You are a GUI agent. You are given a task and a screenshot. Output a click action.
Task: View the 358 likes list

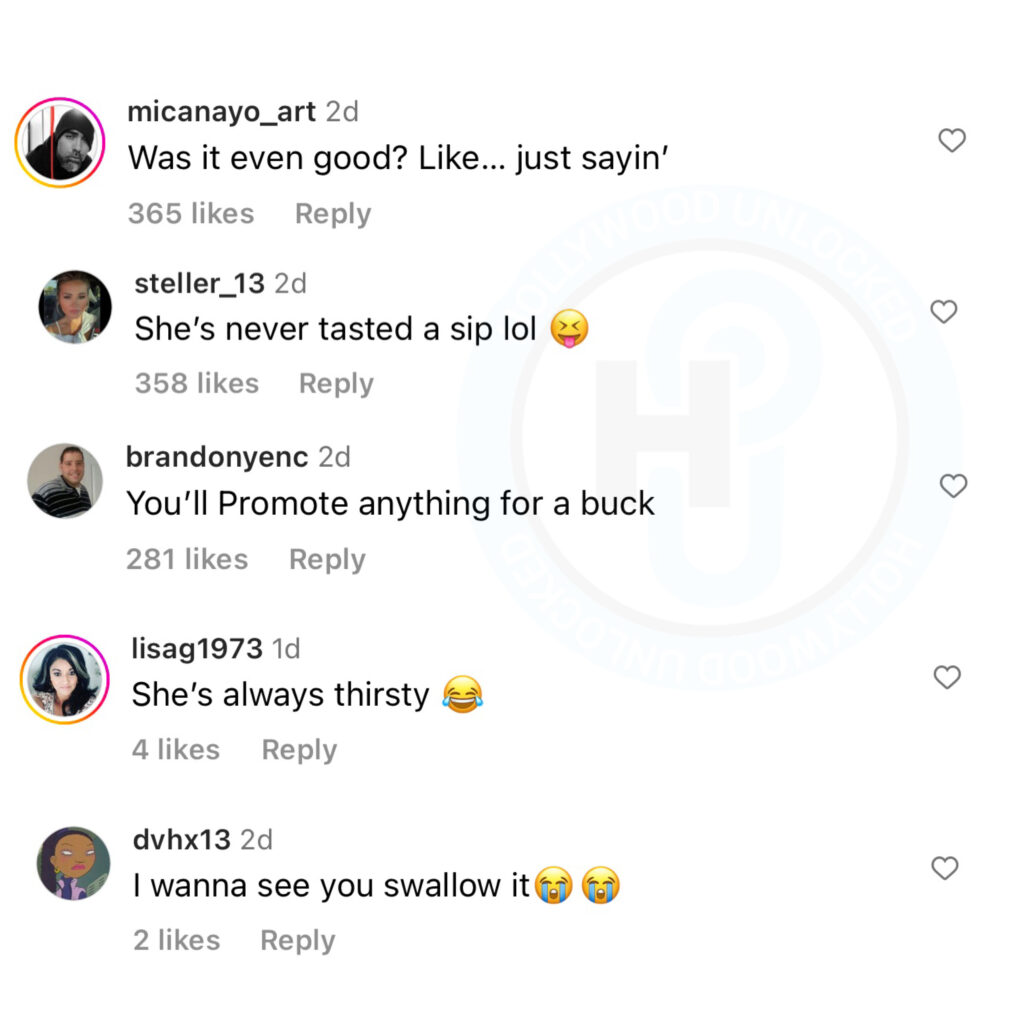click(x=197, y=383)
